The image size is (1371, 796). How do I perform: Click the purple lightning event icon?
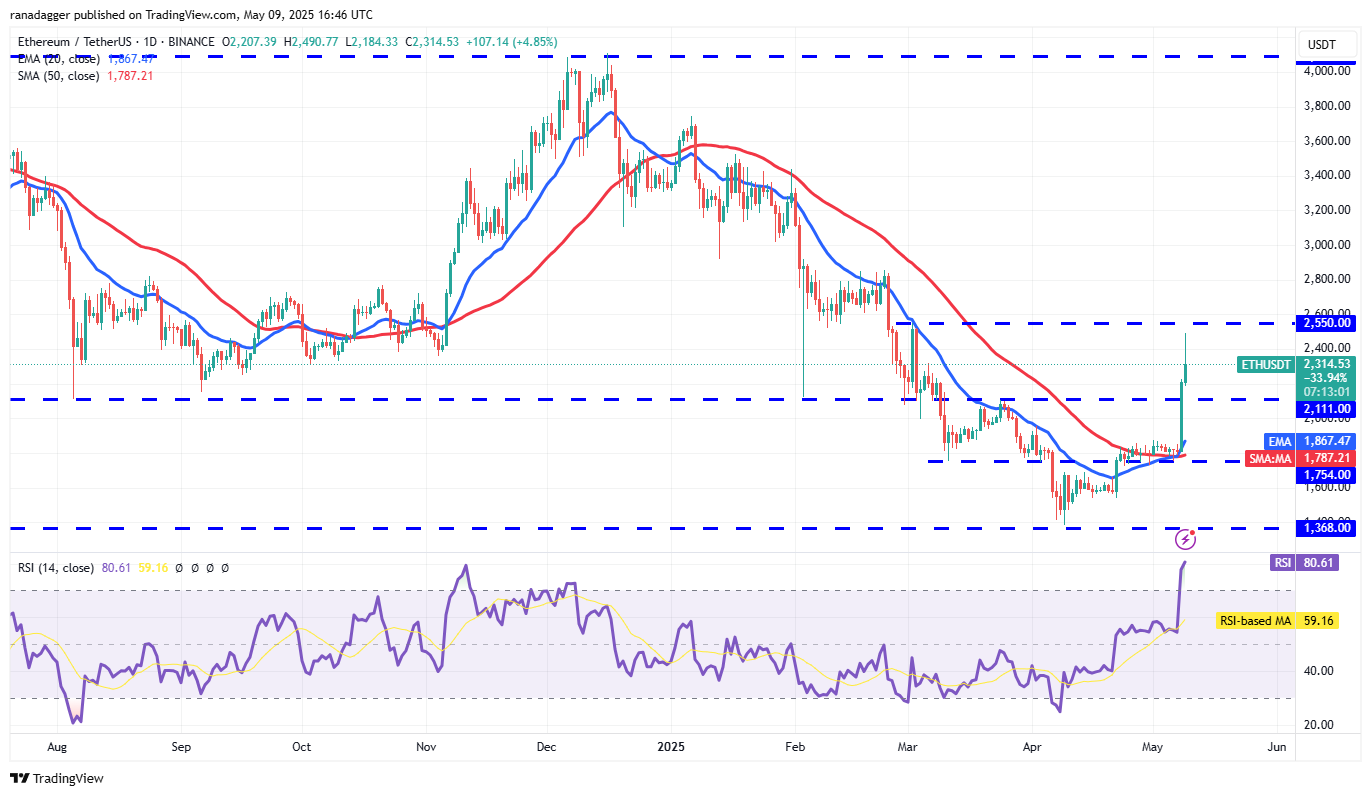coord(1186,540)
